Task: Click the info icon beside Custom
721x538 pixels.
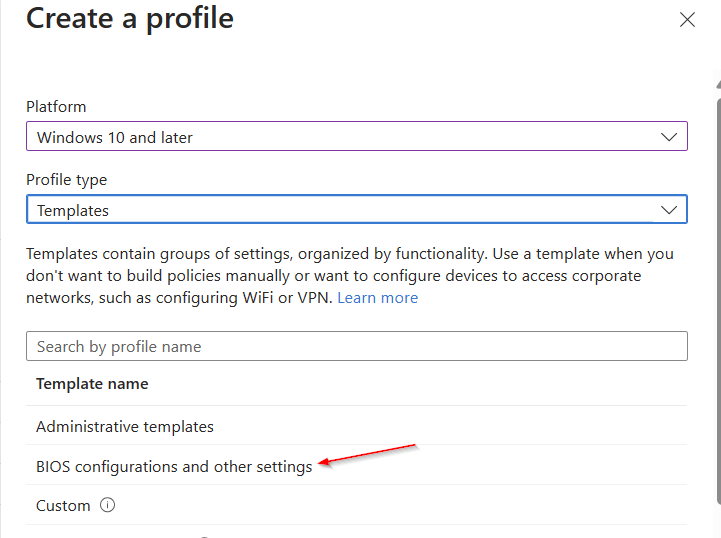Action: click(x=108, y=506)
